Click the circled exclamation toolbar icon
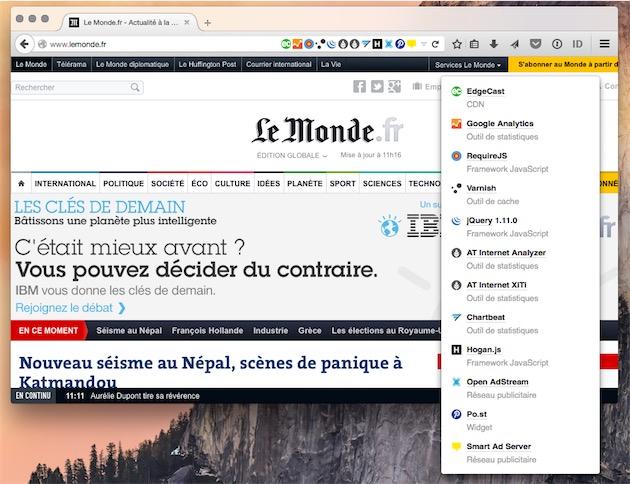 [557, 44]
